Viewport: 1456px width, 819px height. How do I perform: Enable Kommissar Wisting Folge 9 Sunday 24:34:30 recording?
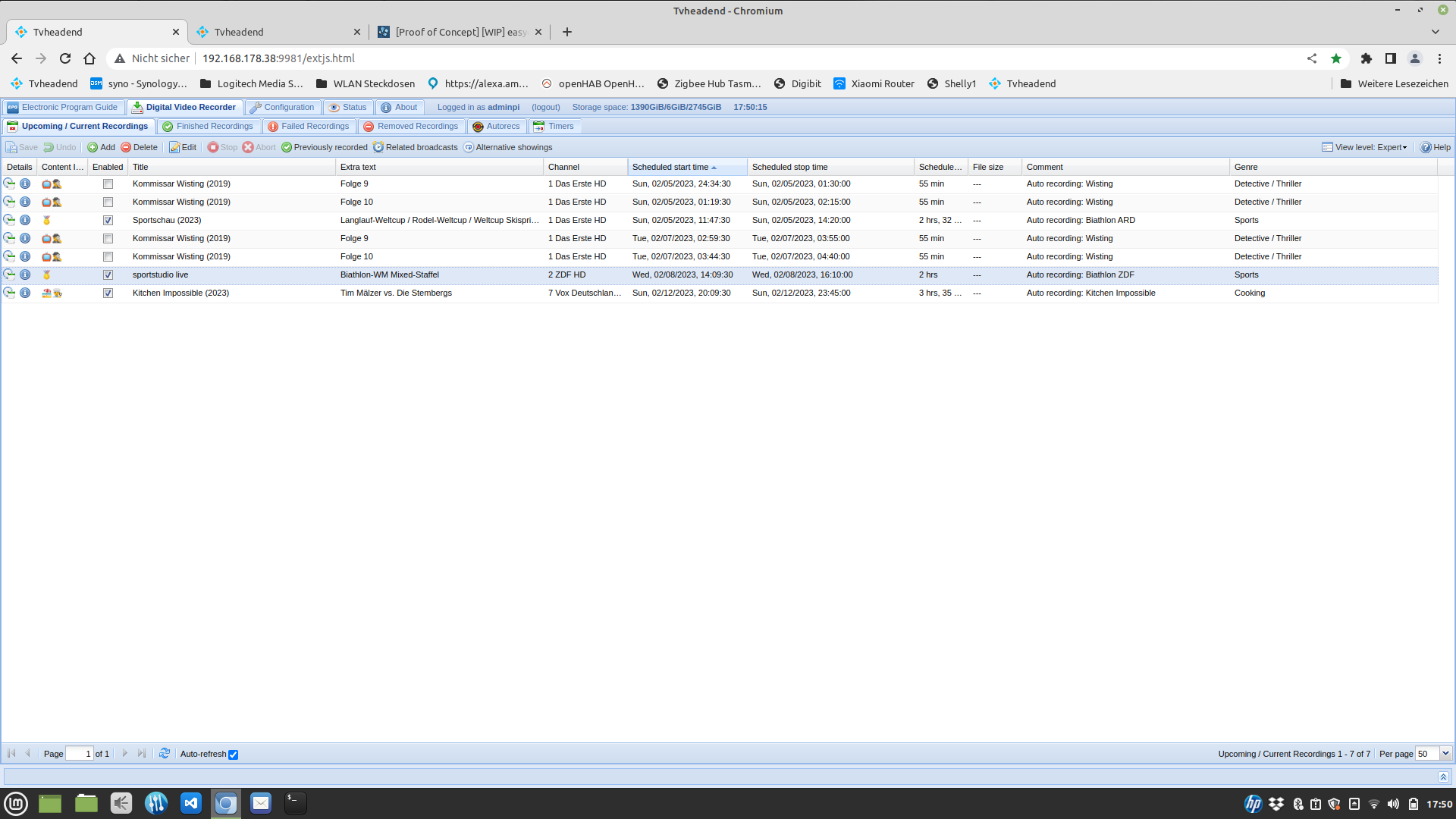(x=108, y=184)
